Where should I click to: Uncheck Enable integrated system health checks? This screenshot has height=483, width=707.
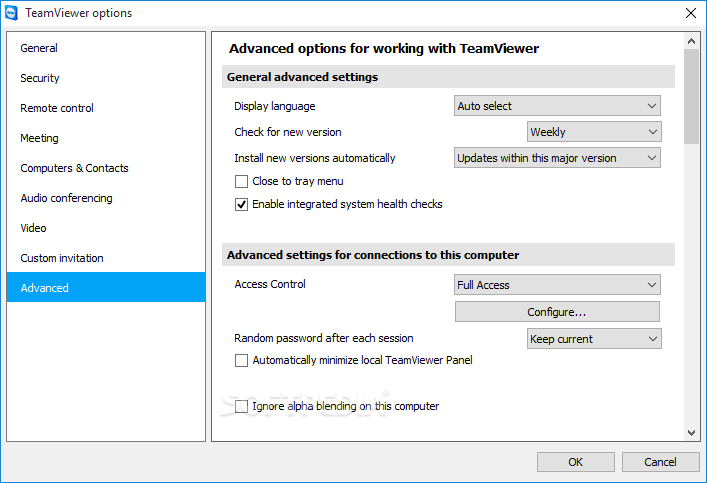pyautogui.click(x=241, y=204)
